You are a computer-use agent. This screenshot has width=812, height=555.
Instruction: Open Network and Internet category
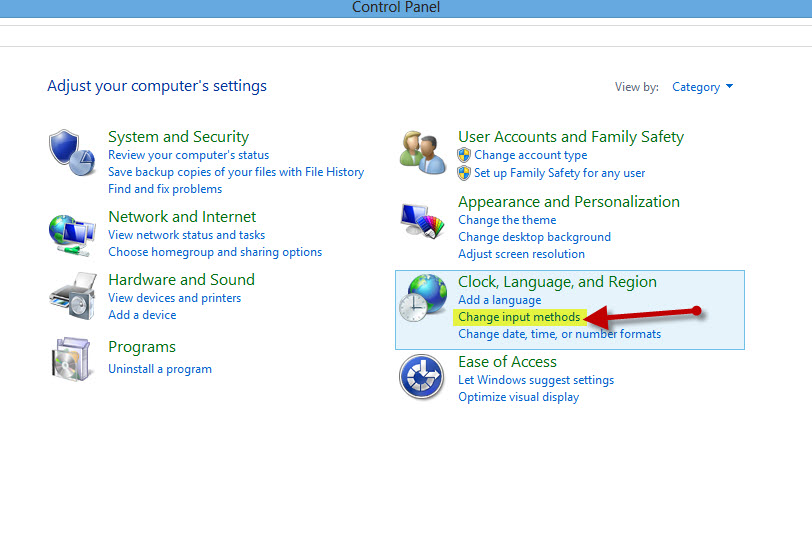182,216
